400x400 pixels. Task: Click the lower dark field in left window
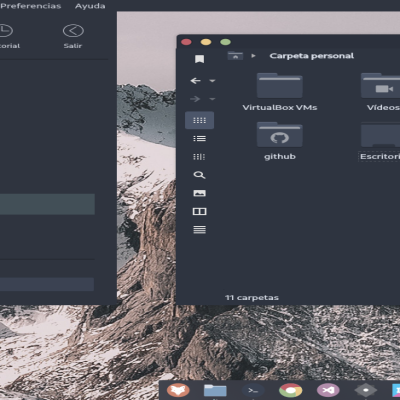coord(47,284)
